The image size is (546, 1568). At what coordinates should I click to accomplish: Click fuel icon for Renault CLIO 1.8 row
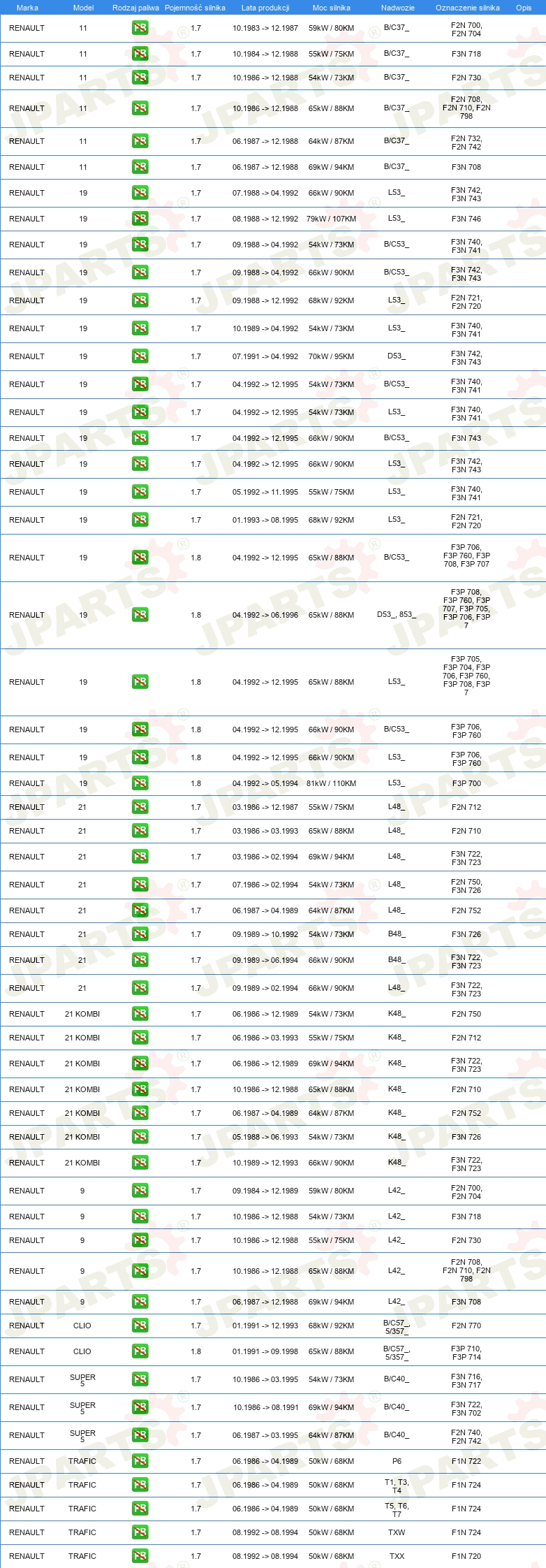click(140, 1351)
